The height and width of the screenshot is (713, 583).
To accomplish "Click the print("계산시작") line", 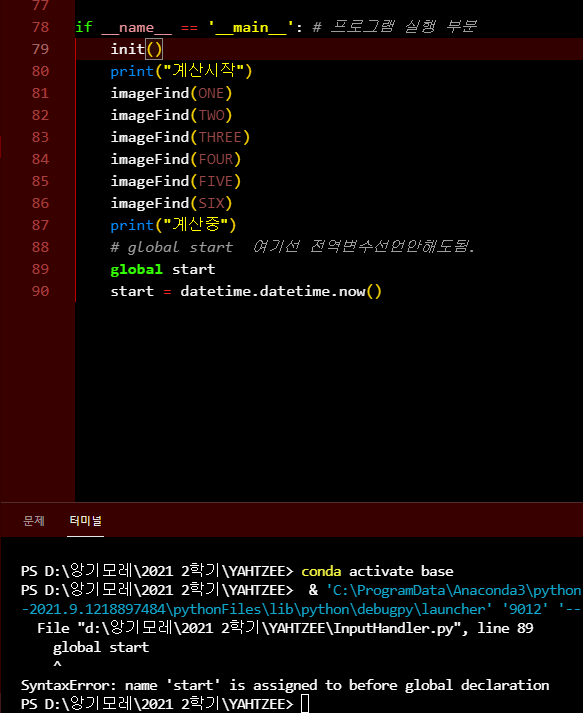I will [x=181, y=70].
